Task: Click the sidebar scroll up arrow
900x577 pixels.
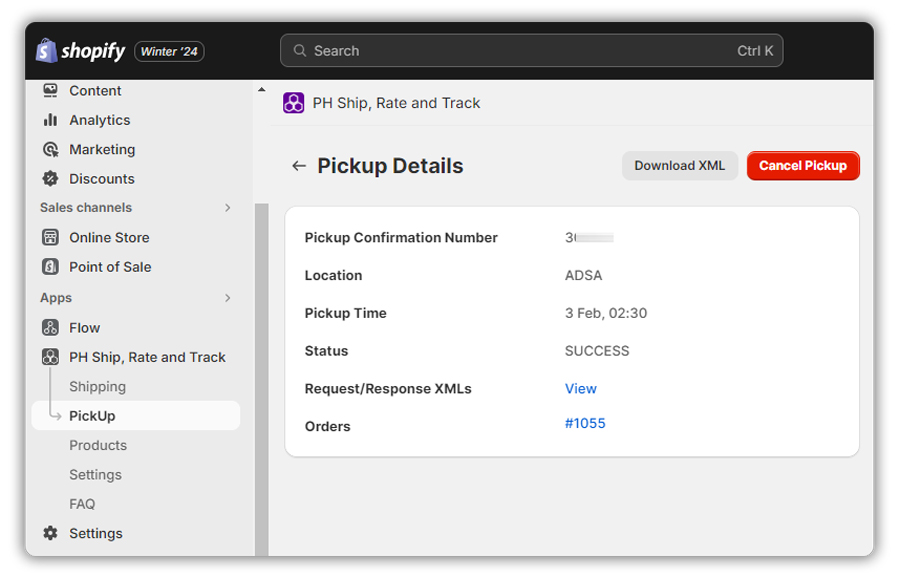Action: click(262, 90)
